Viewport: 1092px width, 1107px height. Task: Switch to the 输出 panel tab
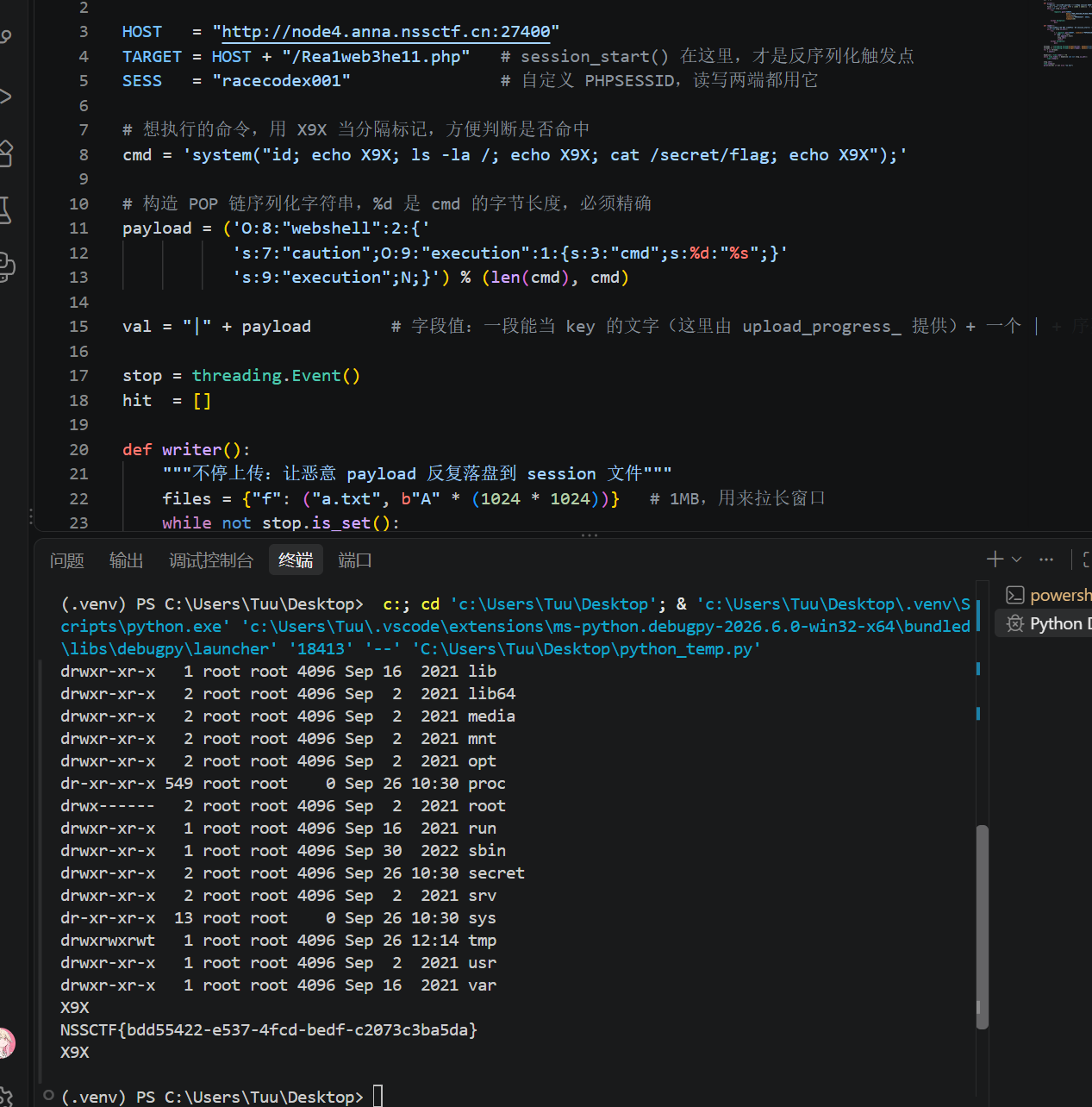[x=126, y=560]
